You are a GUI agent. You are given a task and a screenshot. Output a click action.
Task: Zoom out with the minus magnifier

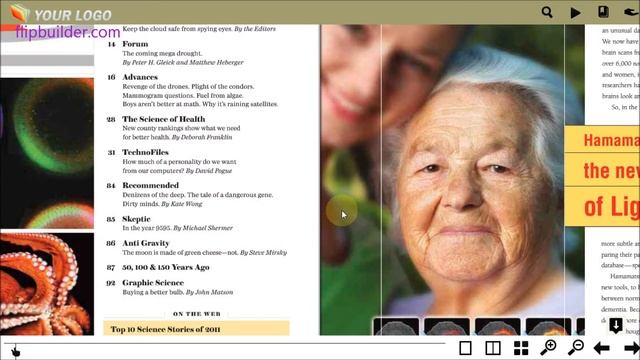576,347
